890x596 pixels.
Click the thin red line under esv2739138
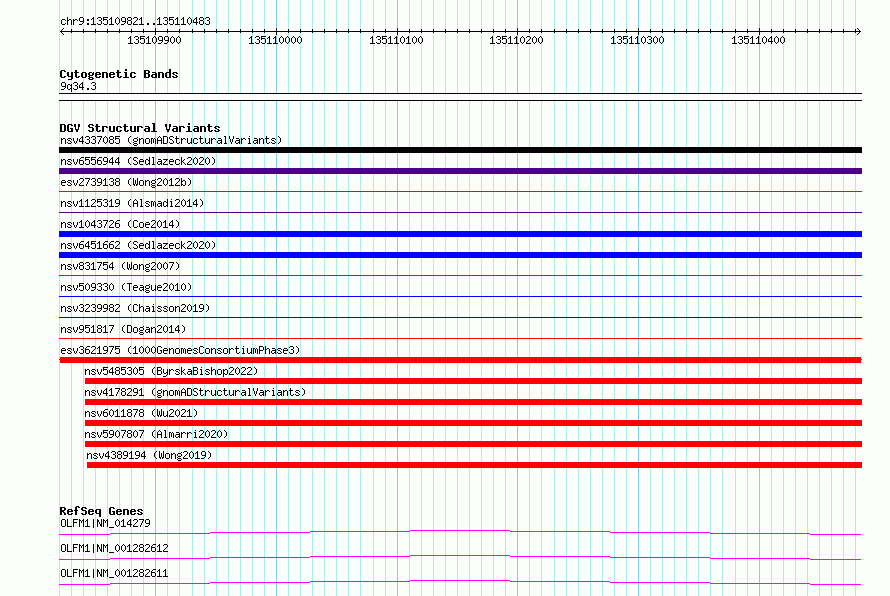click(460, 192)
